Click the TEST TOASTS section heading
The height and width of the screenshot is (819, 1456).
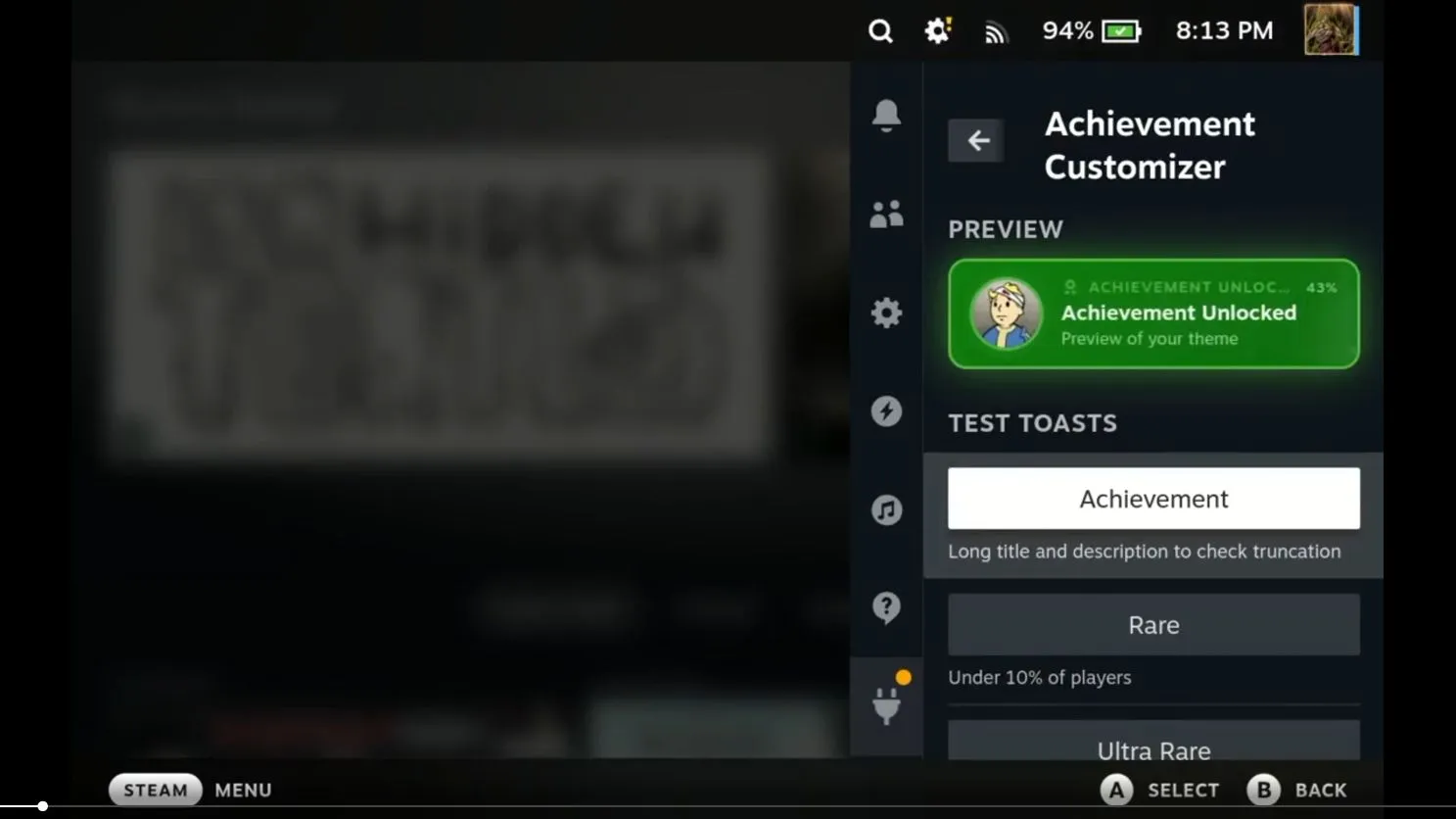coord(1032,423)
